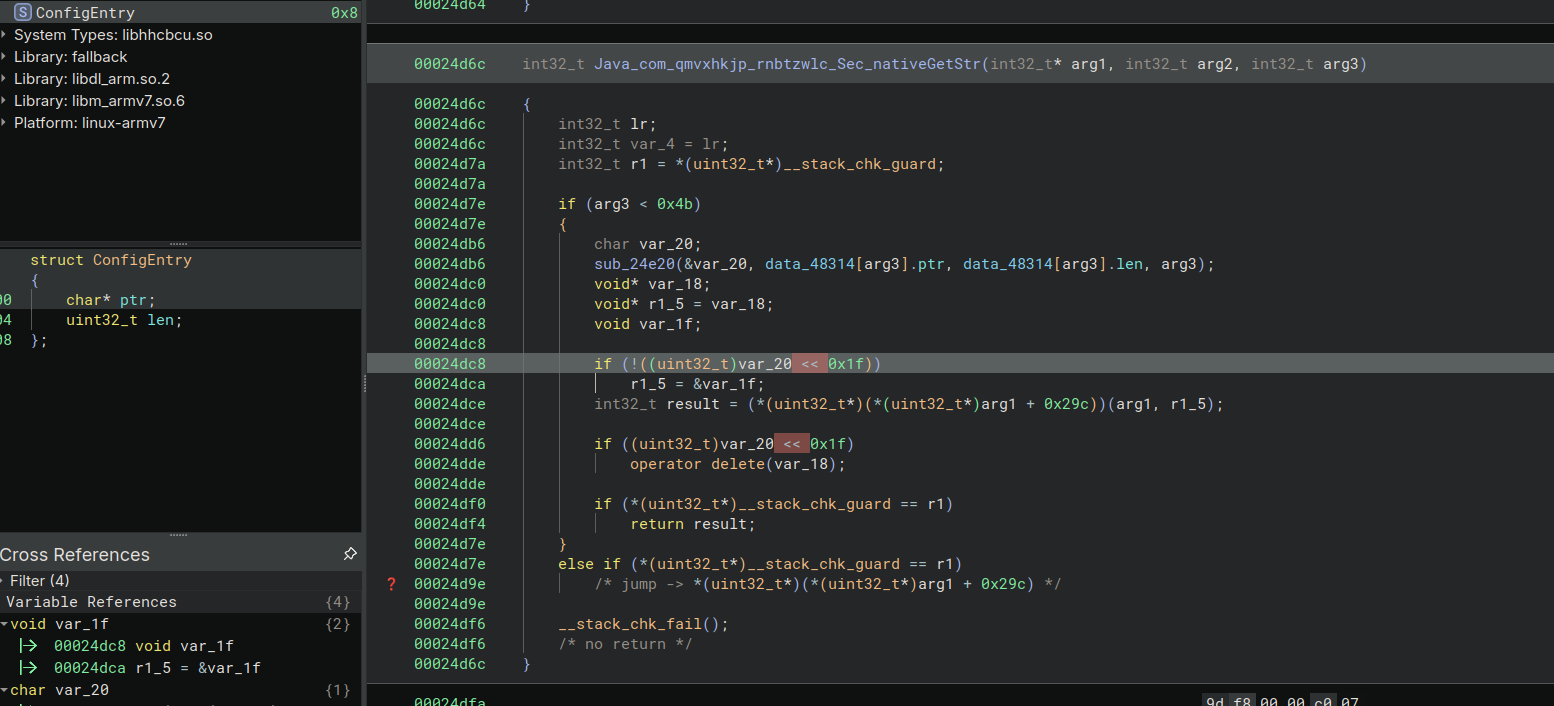Click the struct icon beside ConfigEntry
The image size is (1554, 706).
22,13
